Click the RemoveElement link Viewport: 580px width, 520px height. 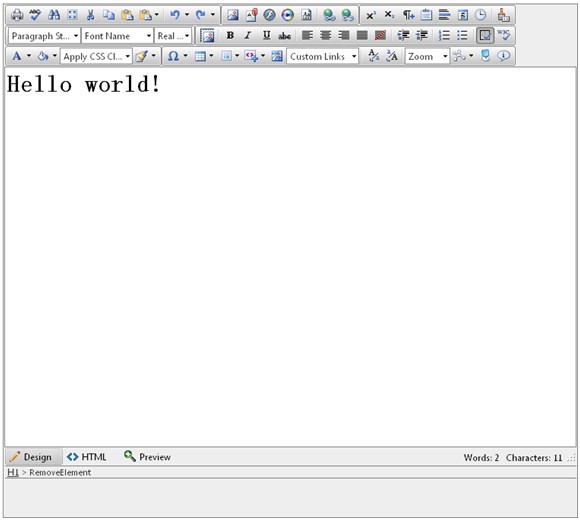click(x=60, y=472)
